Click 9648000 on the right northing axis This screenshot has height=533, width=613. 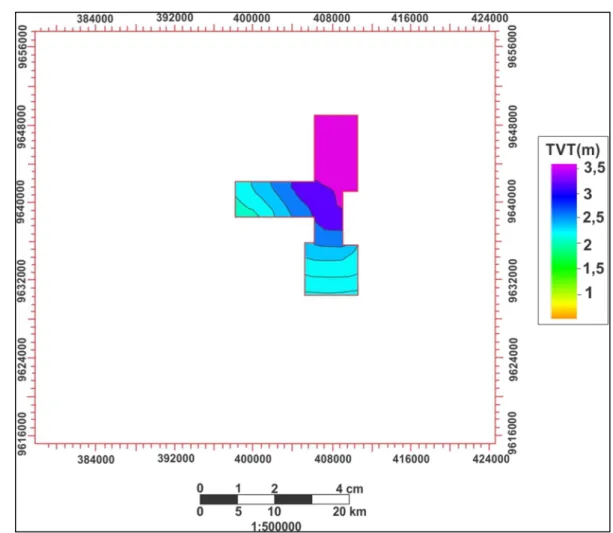click(513, 127)
